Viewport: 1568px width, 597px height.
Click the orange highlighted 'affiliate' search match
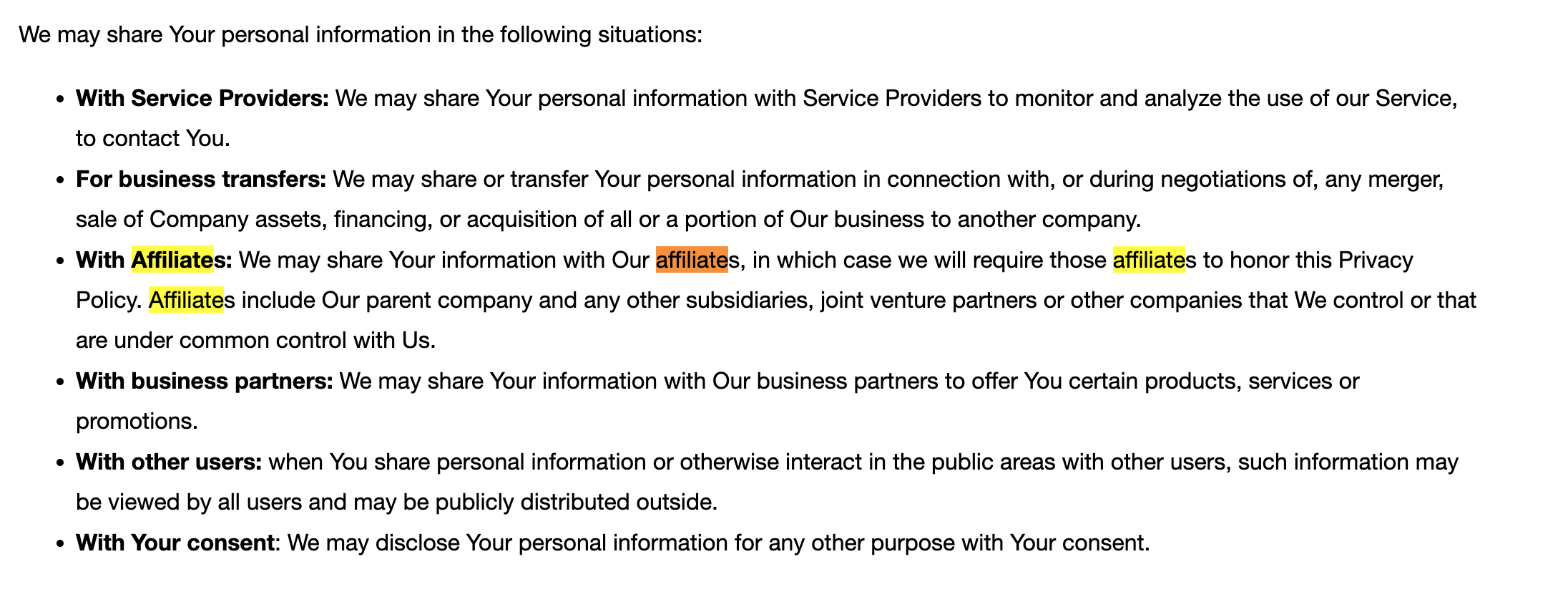(x=692, y=260)
